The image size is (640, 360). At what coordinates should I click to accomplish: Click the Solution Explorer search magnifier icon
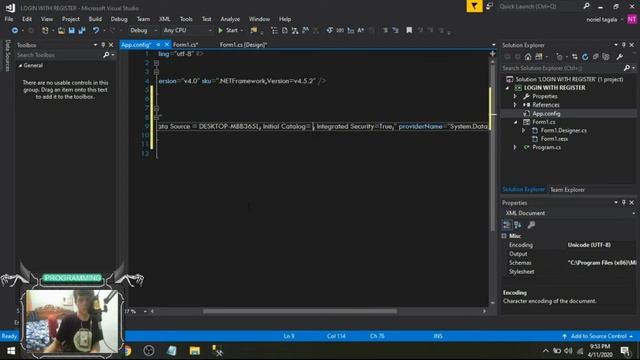pyautogui.click(x=627, y=68)
